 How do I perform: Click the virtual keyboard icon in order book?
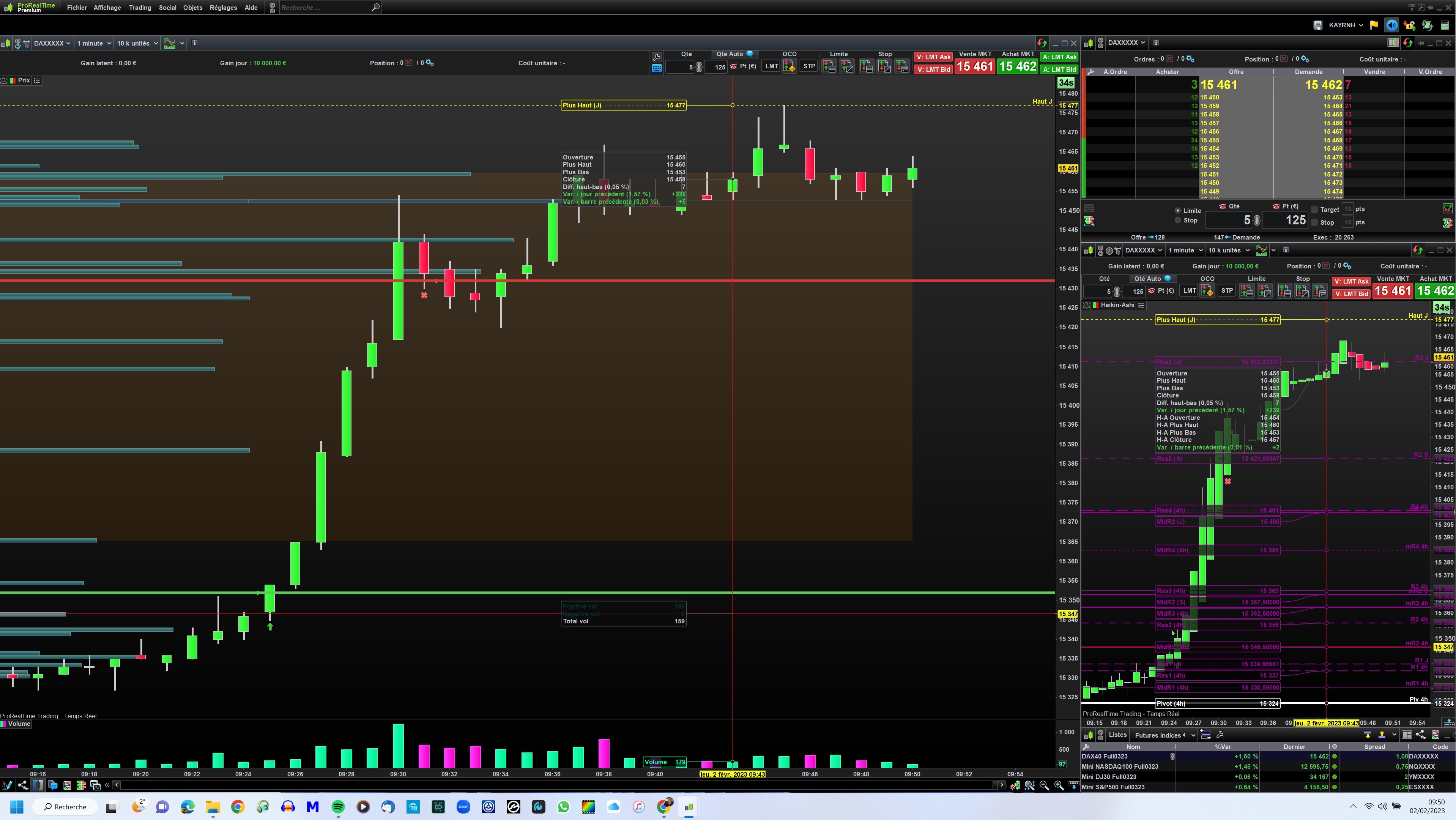click(1089, 208)
